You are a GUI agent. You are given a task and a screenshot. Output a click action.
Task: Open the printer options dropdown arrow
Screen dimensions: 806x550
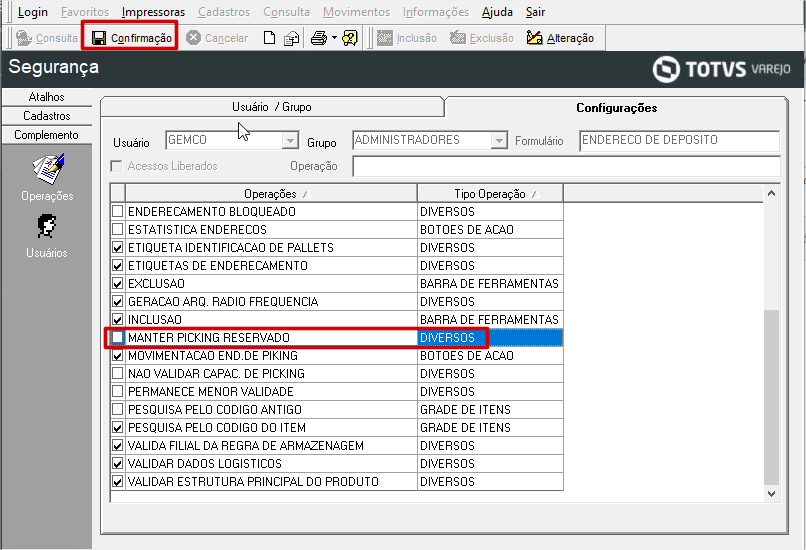tap(334, 38)
